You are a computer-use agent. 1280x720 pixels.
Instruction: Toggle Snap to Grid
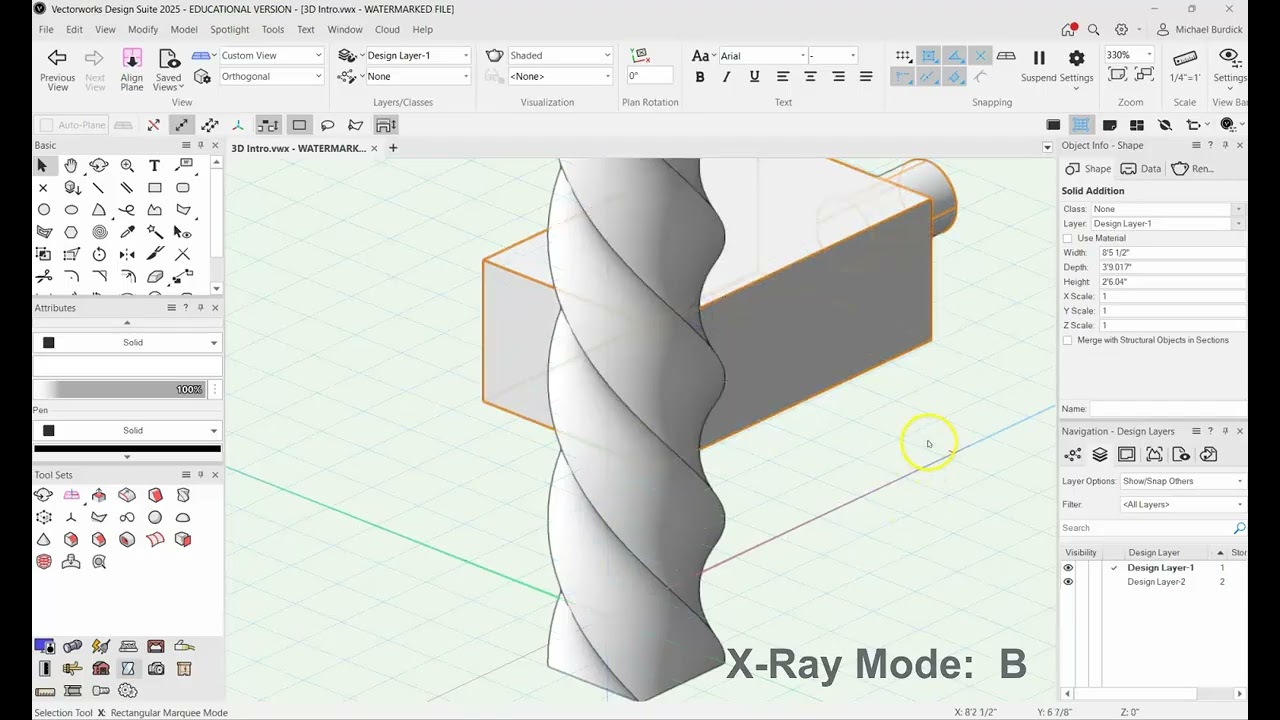(x=903, y=56)
